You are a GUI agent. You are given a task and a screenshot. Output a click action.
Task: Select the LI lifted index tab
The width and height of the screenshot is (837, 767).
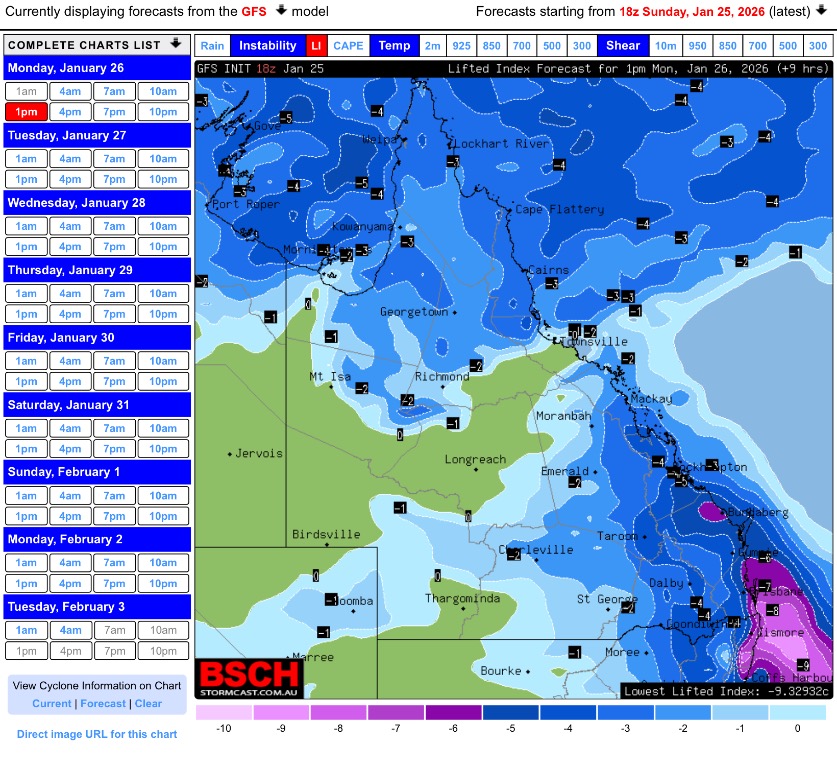[x=315, y=46]
